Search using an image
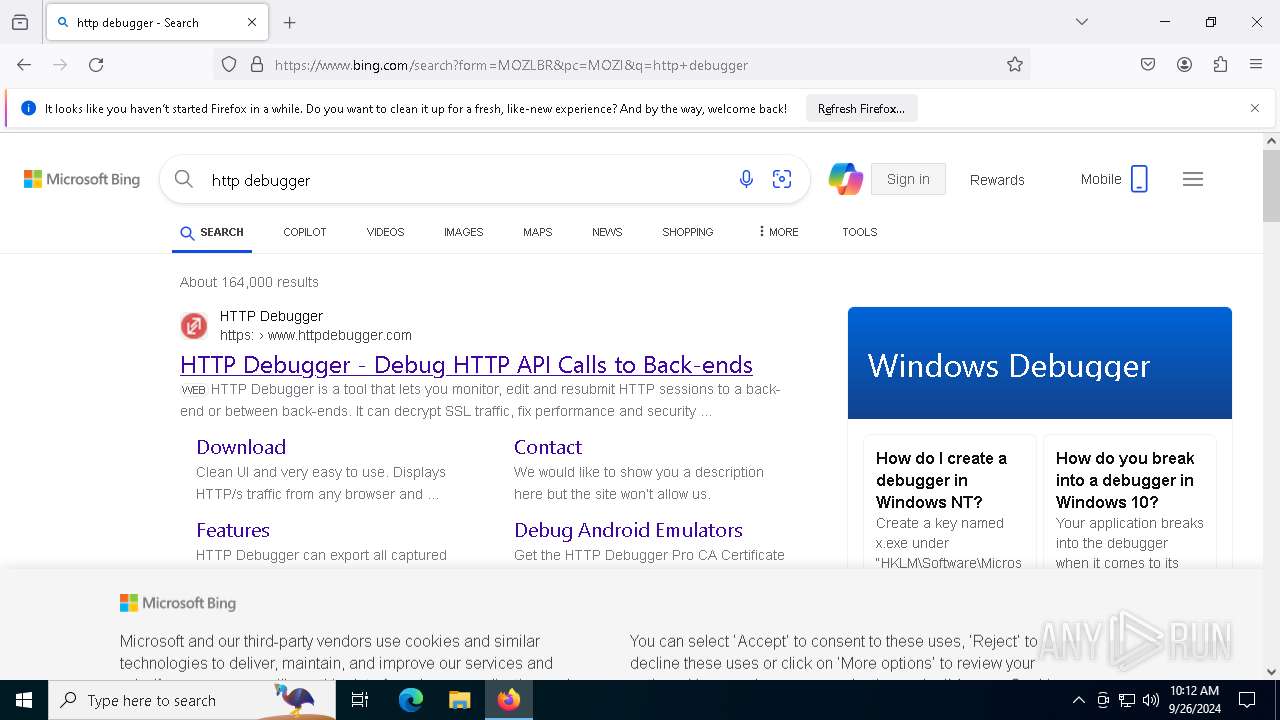This screenshot has width=1280, height=720. pos(782,179)
